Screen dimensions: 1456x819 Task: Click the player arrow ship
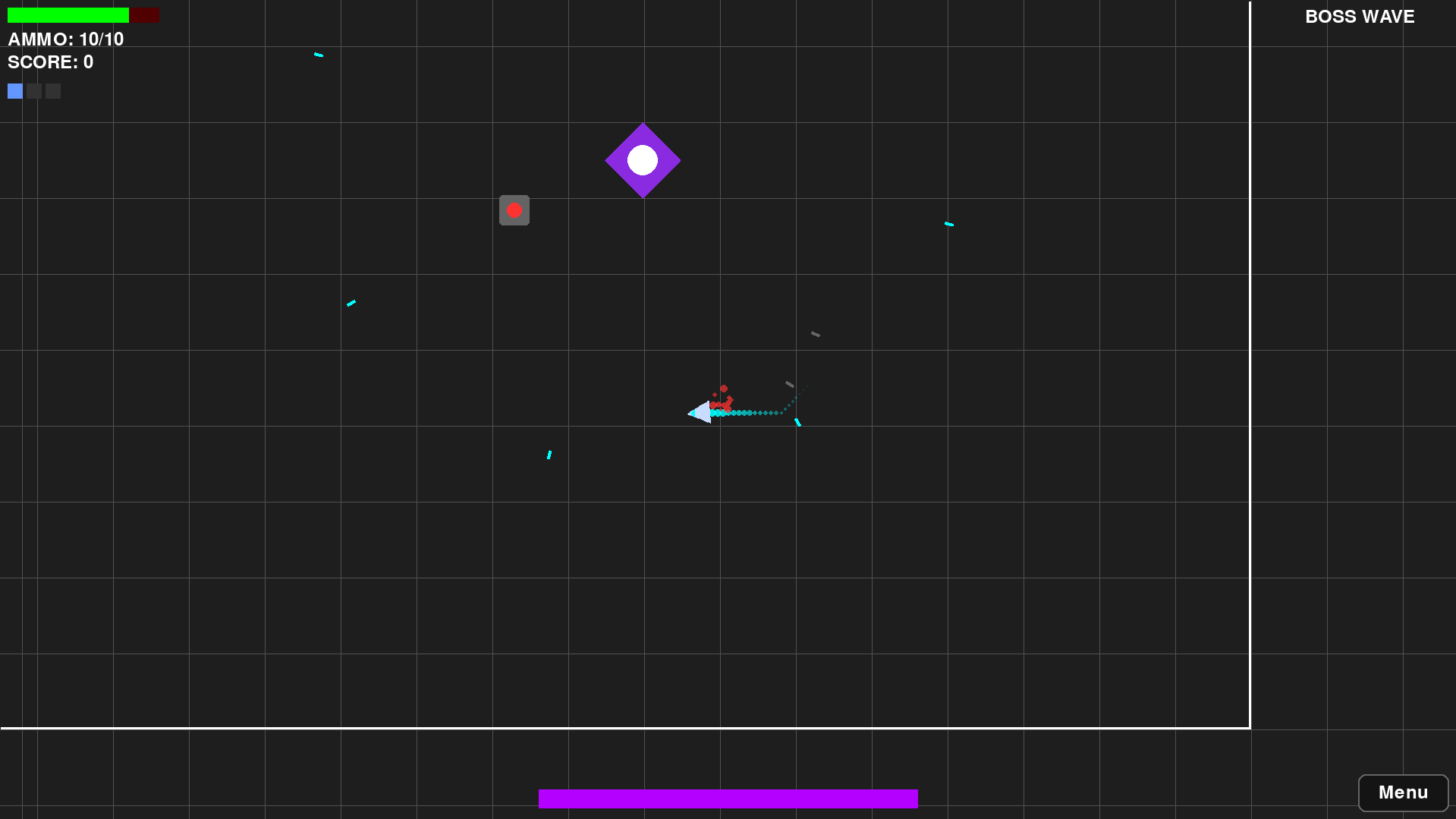(x=700, y=412)
